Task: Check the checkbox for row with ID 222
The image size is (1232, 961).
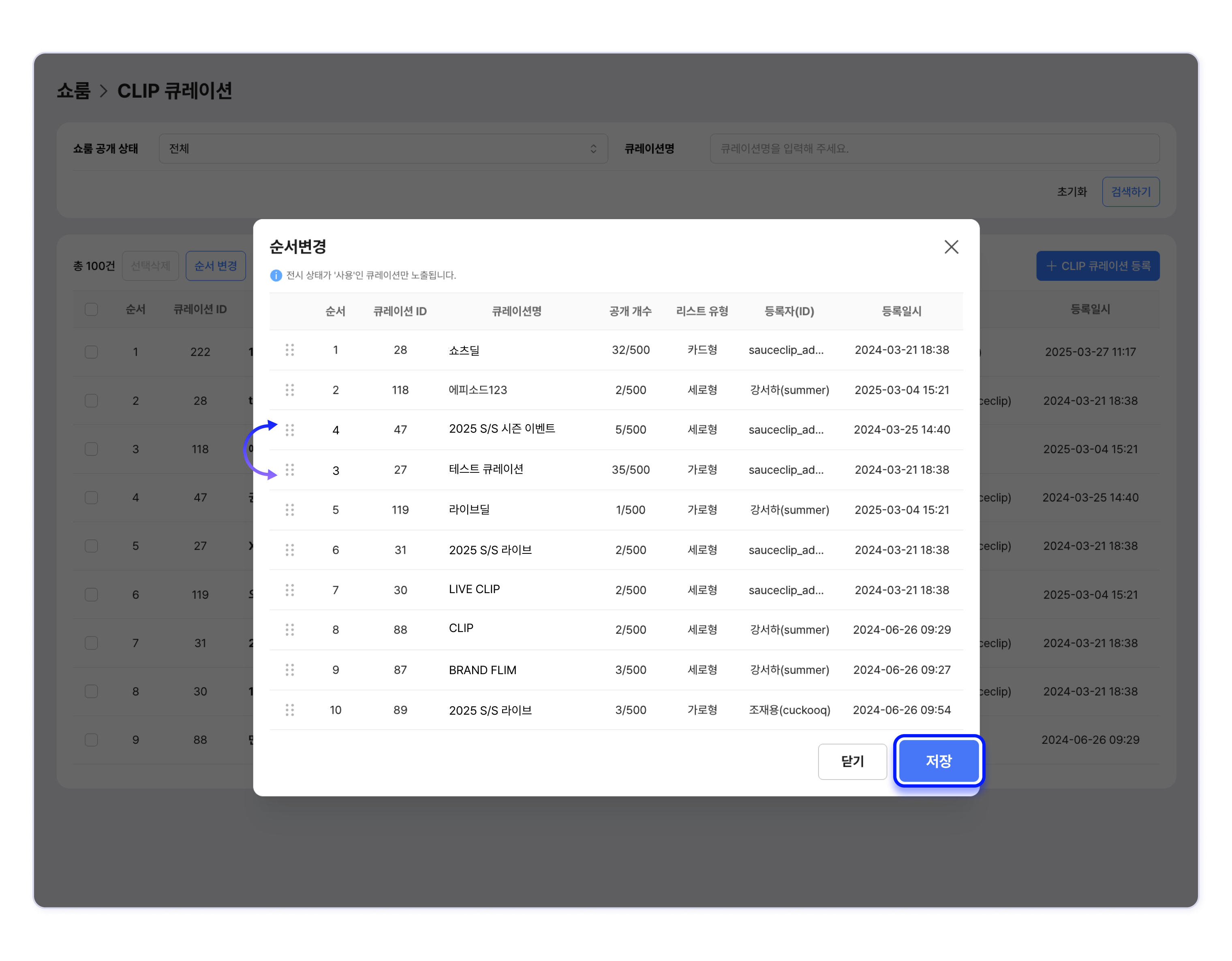Action: [91, 352]
